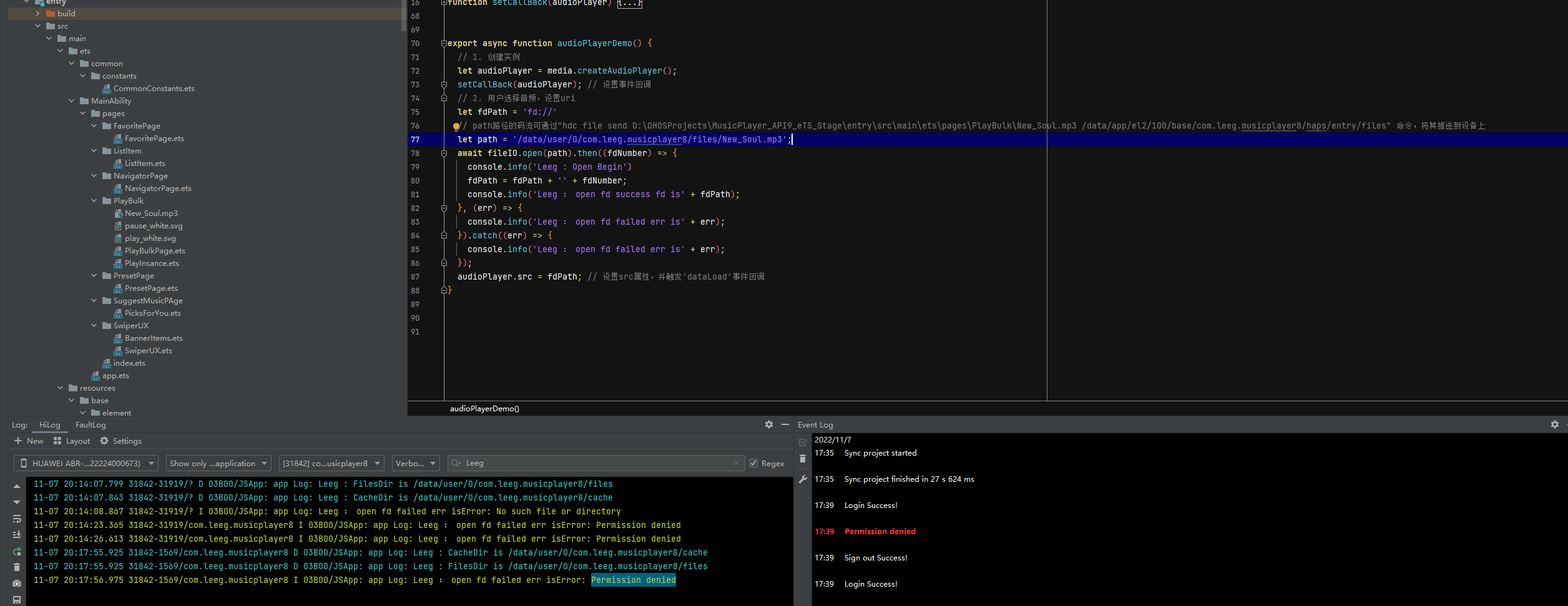The height and width of the screenshot is (606, 1568).
Task: Collapse the SwiperUX folder
Action: pos(94,326)
